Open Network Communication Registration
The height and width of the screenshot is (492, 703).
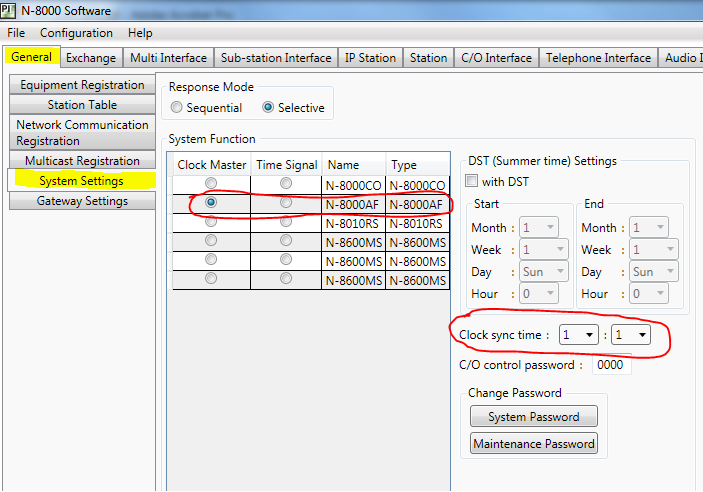click(x=82, y=133)
